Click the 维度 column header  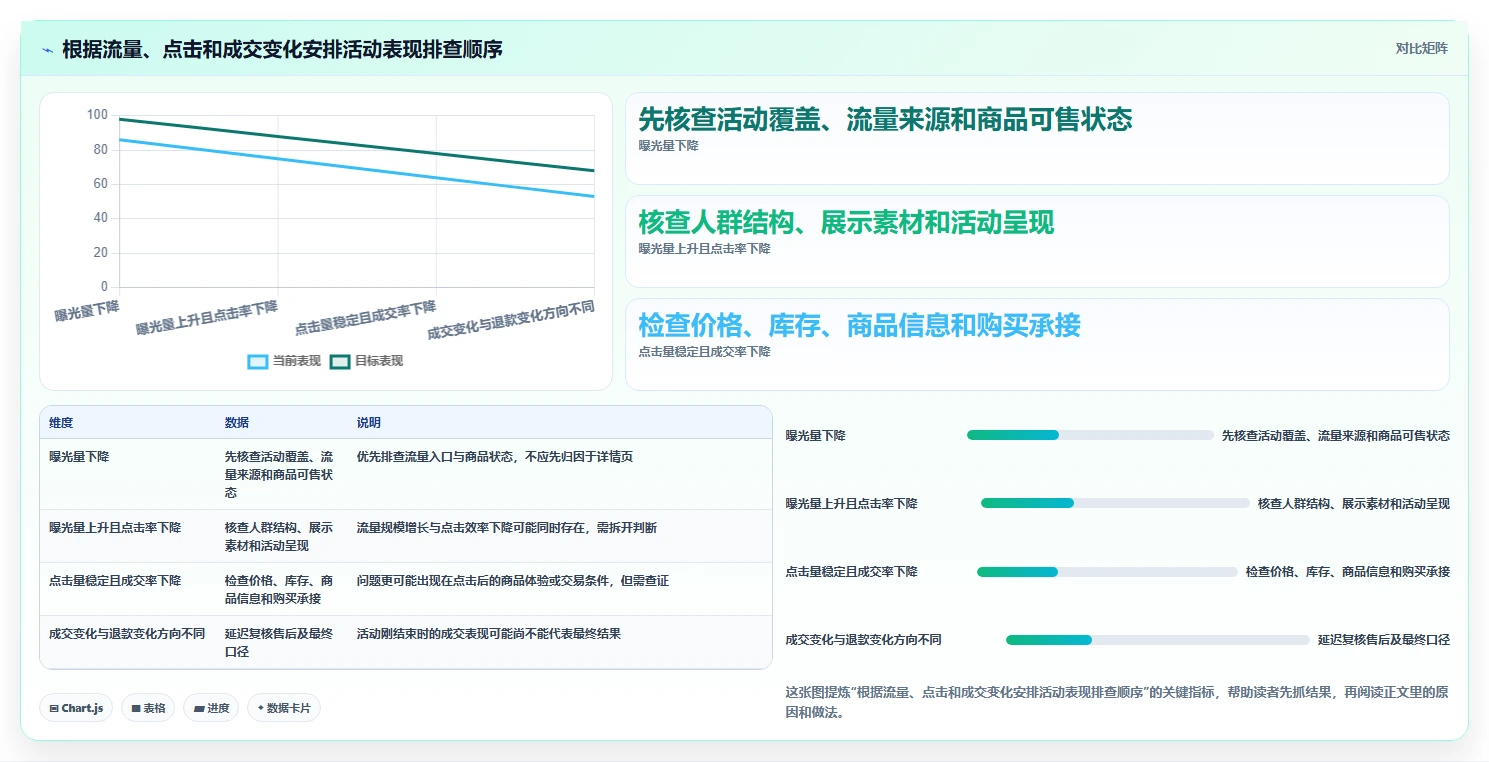click(x=61, y=423)
